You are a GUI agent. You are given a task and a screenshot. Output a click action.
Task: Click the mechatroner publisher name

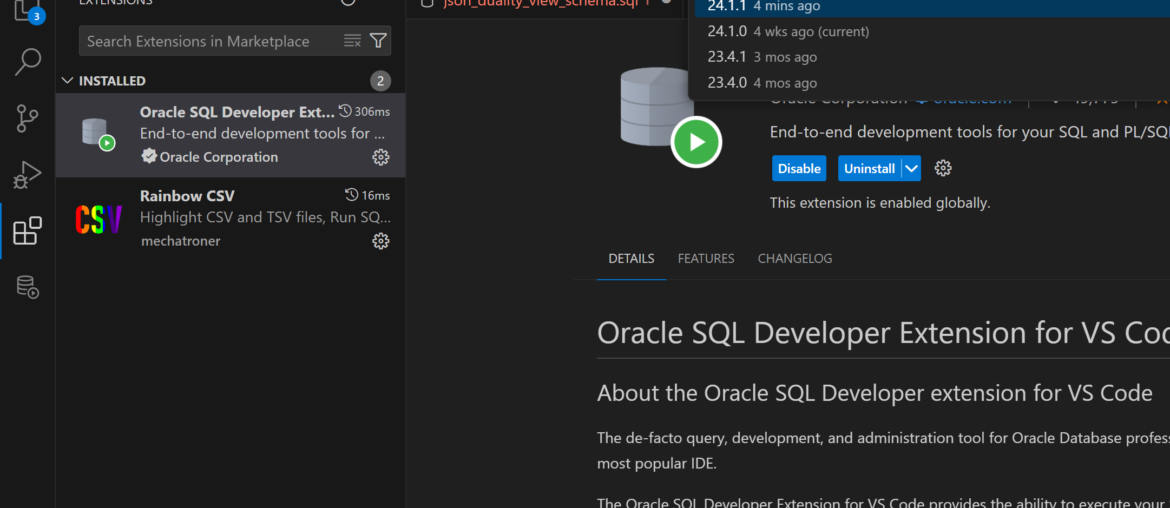coord(180,241)
